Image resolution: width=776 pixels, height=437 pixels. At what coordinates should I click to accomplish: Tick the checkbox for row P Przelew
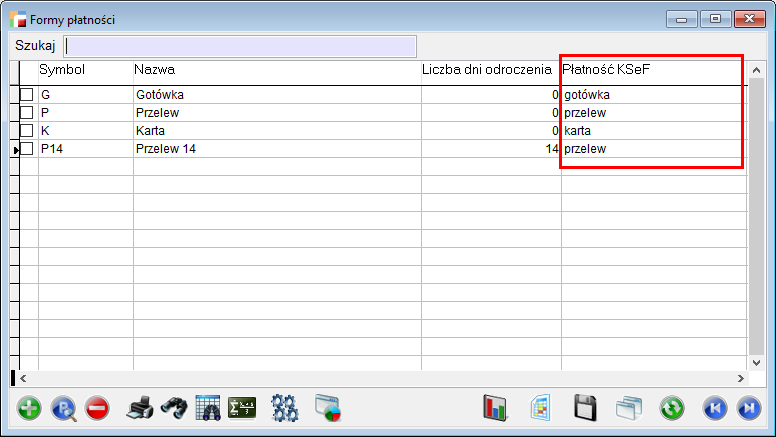(x=27, y=113)
